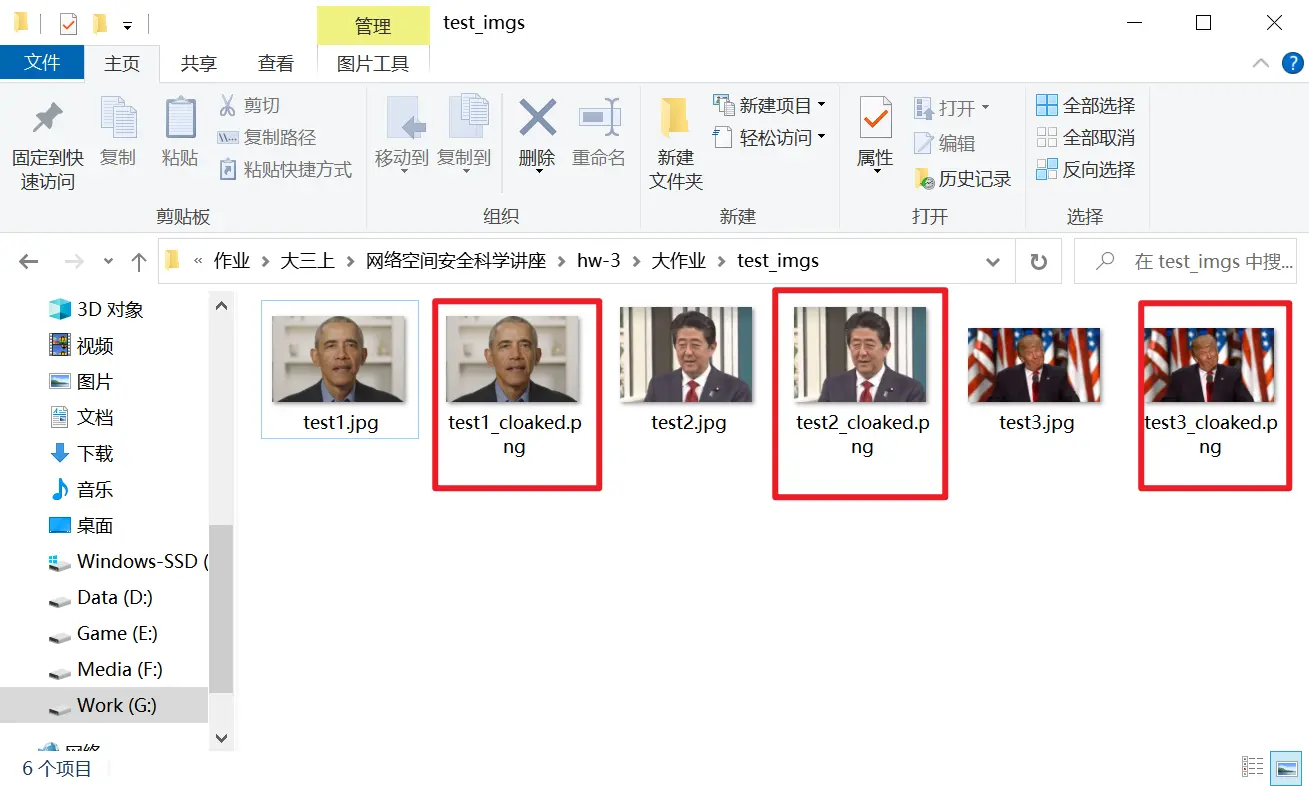Click the Rename (重命名) icon
The height and width of the screenshot is (786, 1309).
point(599,120)
